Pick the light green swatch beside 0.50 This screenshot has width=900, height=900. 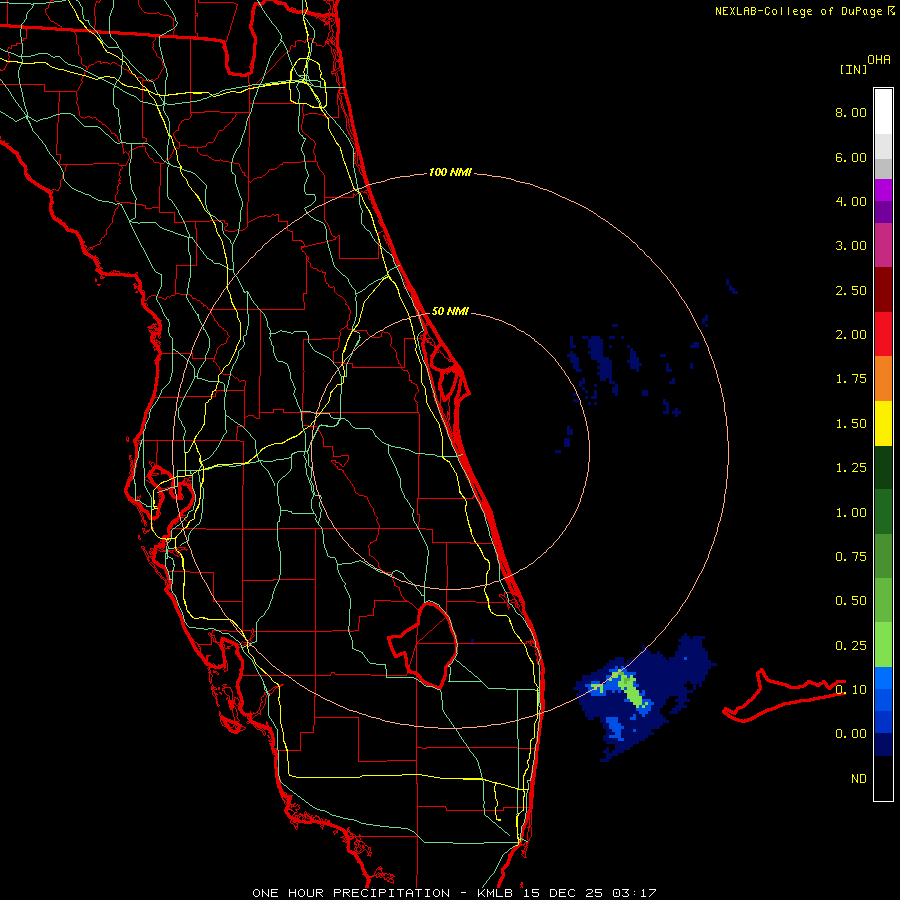point(883,600)
